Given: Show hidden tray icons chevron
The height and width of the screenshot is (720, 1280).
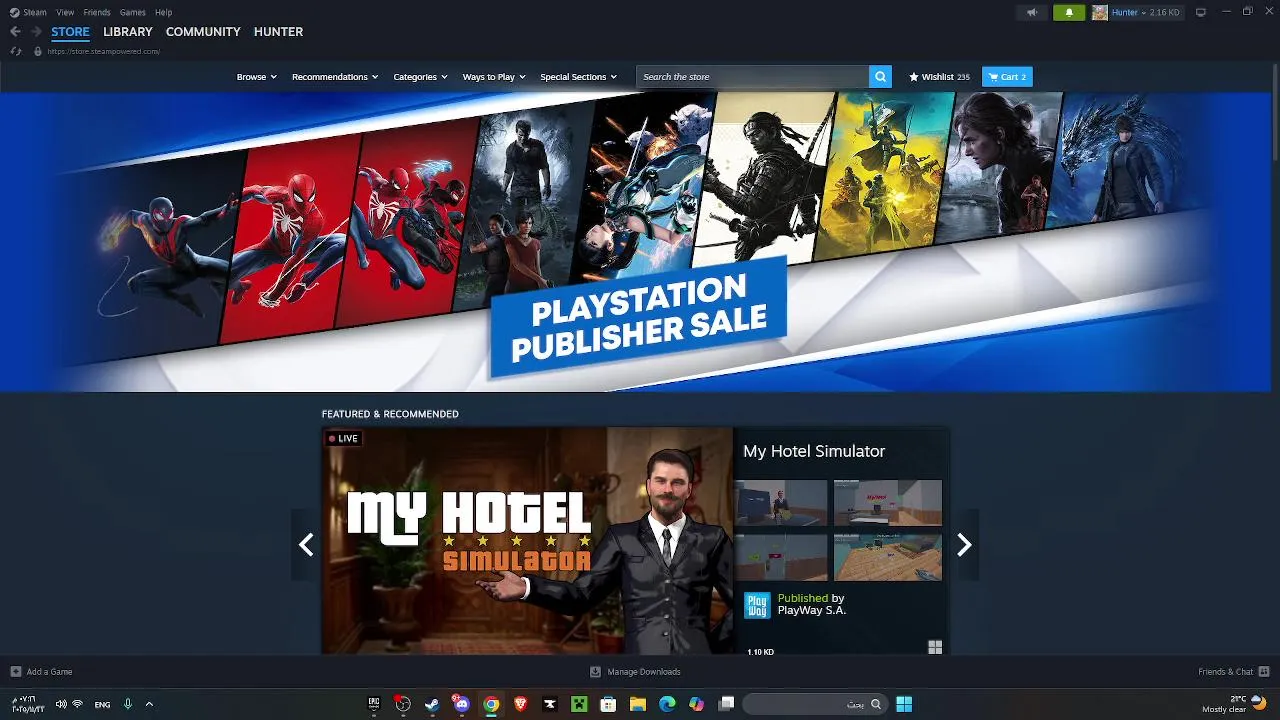Looking at the screenshot, I should click(149, 704).
